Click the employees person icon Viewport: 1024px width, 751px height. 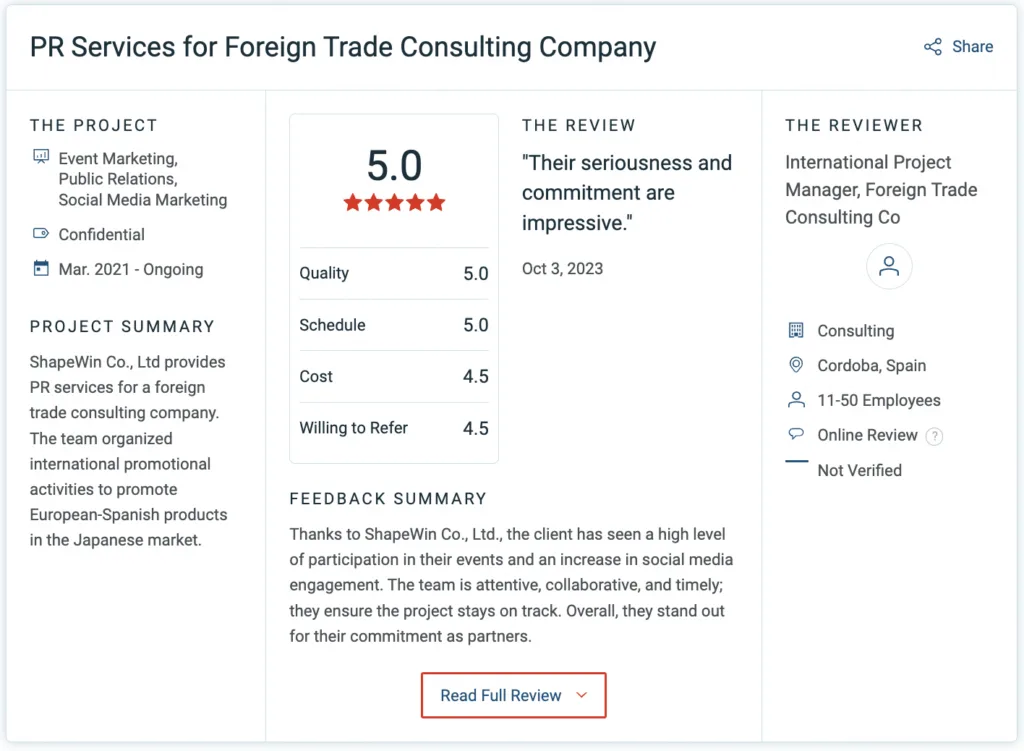click(x=796, y=400)
